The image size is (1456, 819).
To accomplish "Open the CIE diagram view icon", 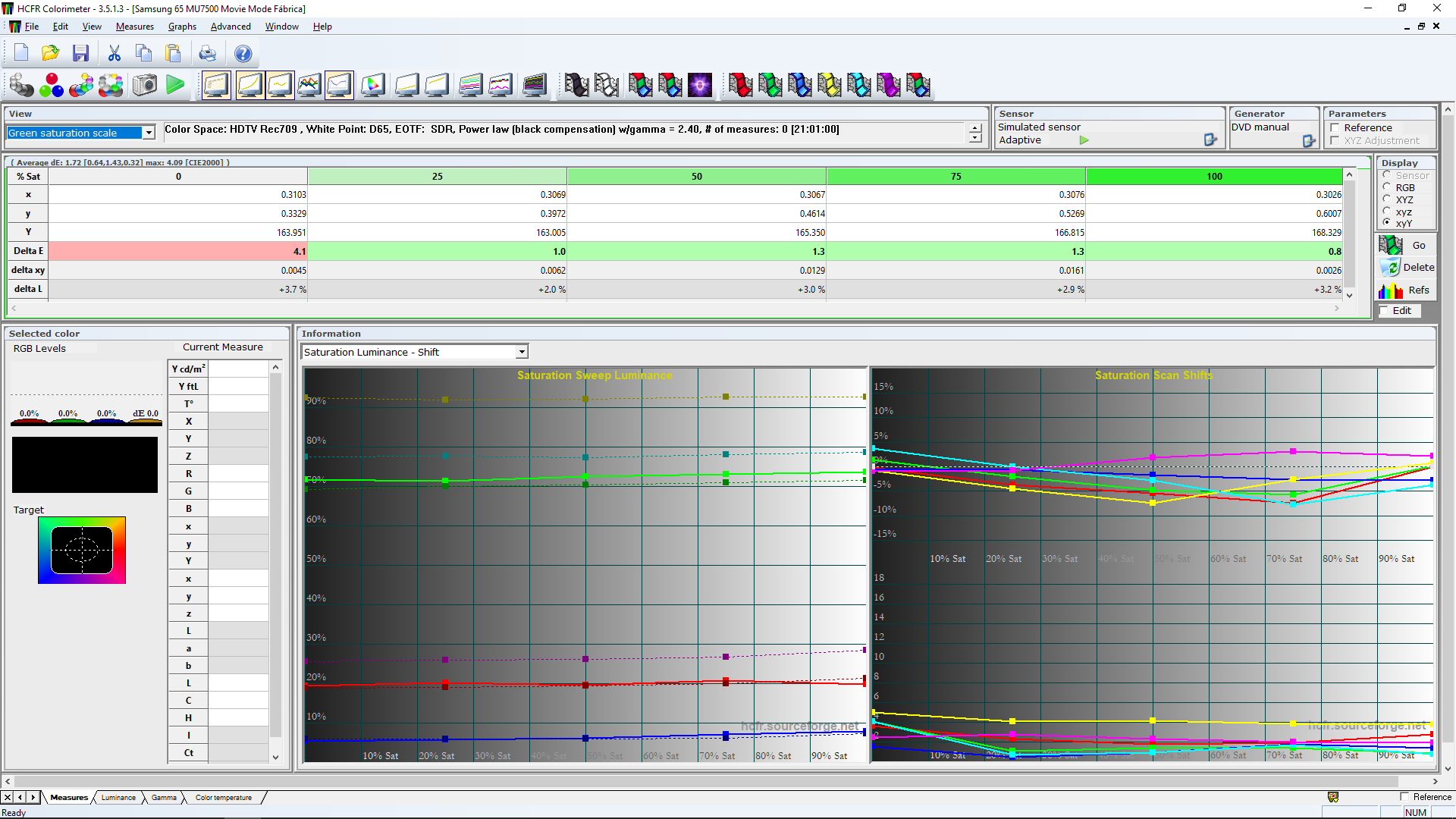I will (372, 85).
